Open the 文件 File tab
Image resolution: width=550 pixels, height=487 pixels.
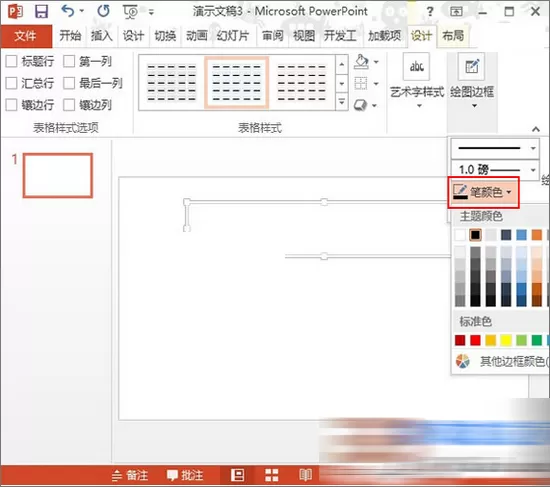pos(26,36)
